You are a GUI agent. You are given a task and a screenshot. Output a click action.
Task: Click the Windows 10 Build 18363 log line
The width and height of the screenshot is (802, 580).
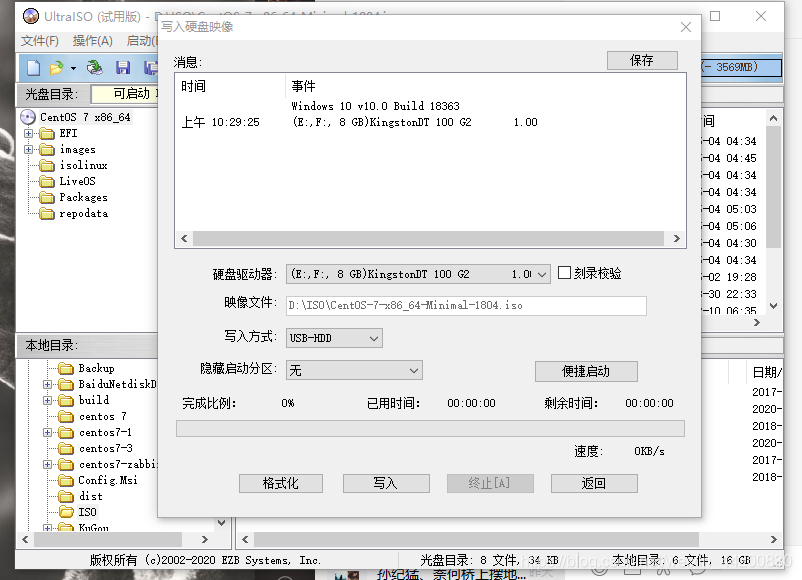[375, 106]
